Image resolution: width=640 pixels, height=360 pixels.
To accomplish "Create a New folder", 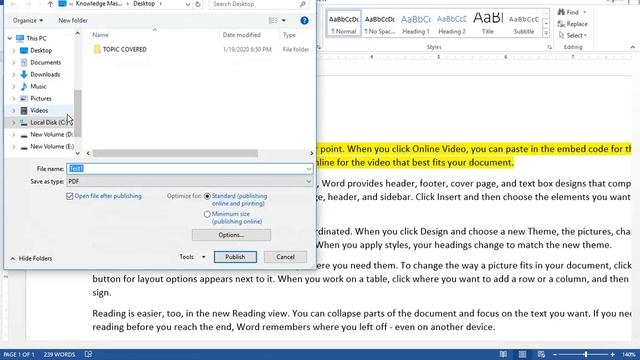I will pyautogui.click(x=73, y=20).
